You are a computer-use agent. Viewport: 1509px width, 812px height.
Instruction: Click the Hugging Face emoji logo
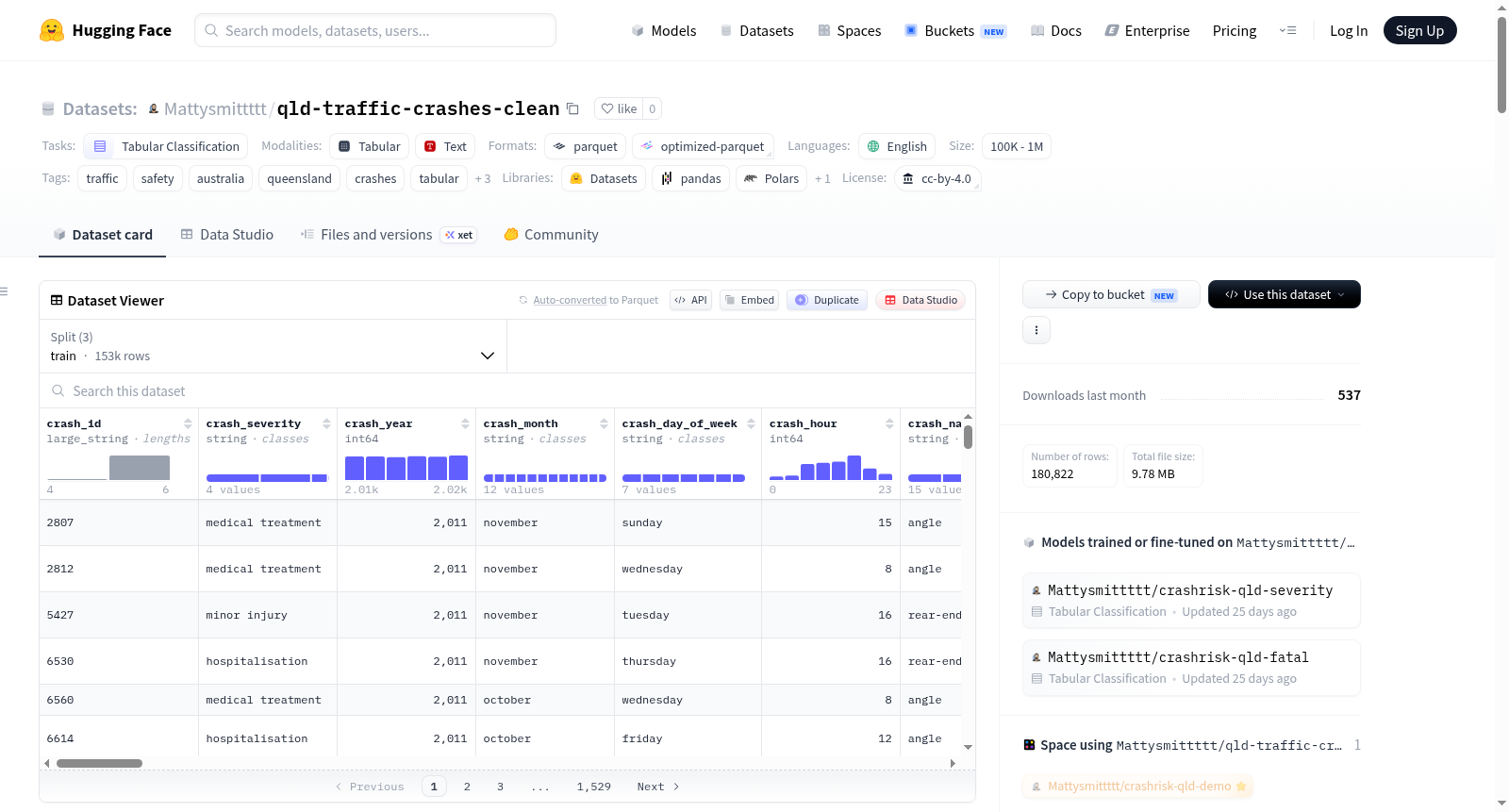coord(52,30)
